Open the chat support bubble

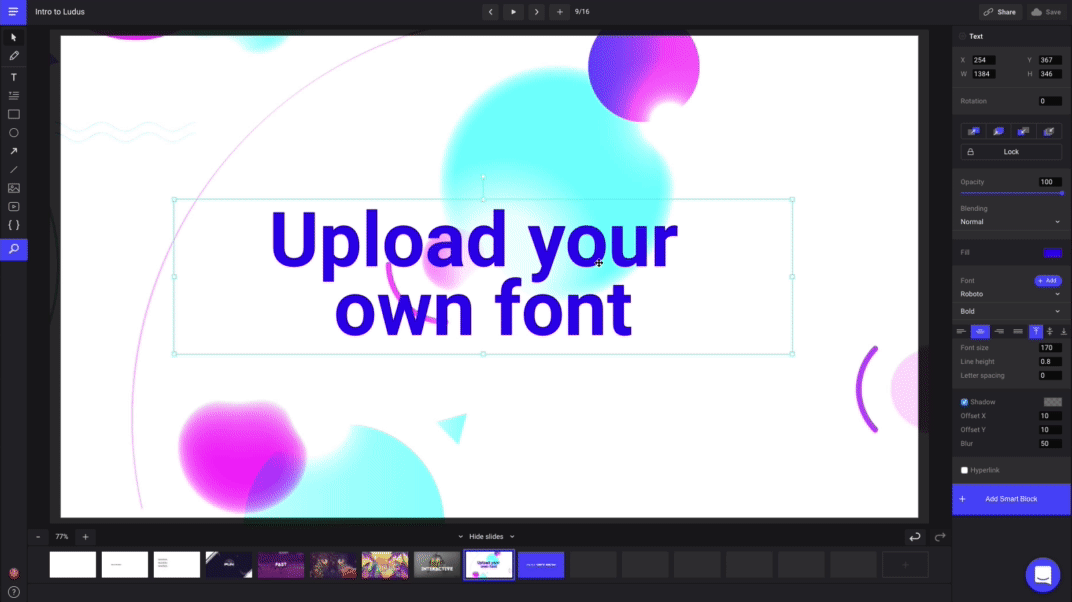pos(1042,575)
